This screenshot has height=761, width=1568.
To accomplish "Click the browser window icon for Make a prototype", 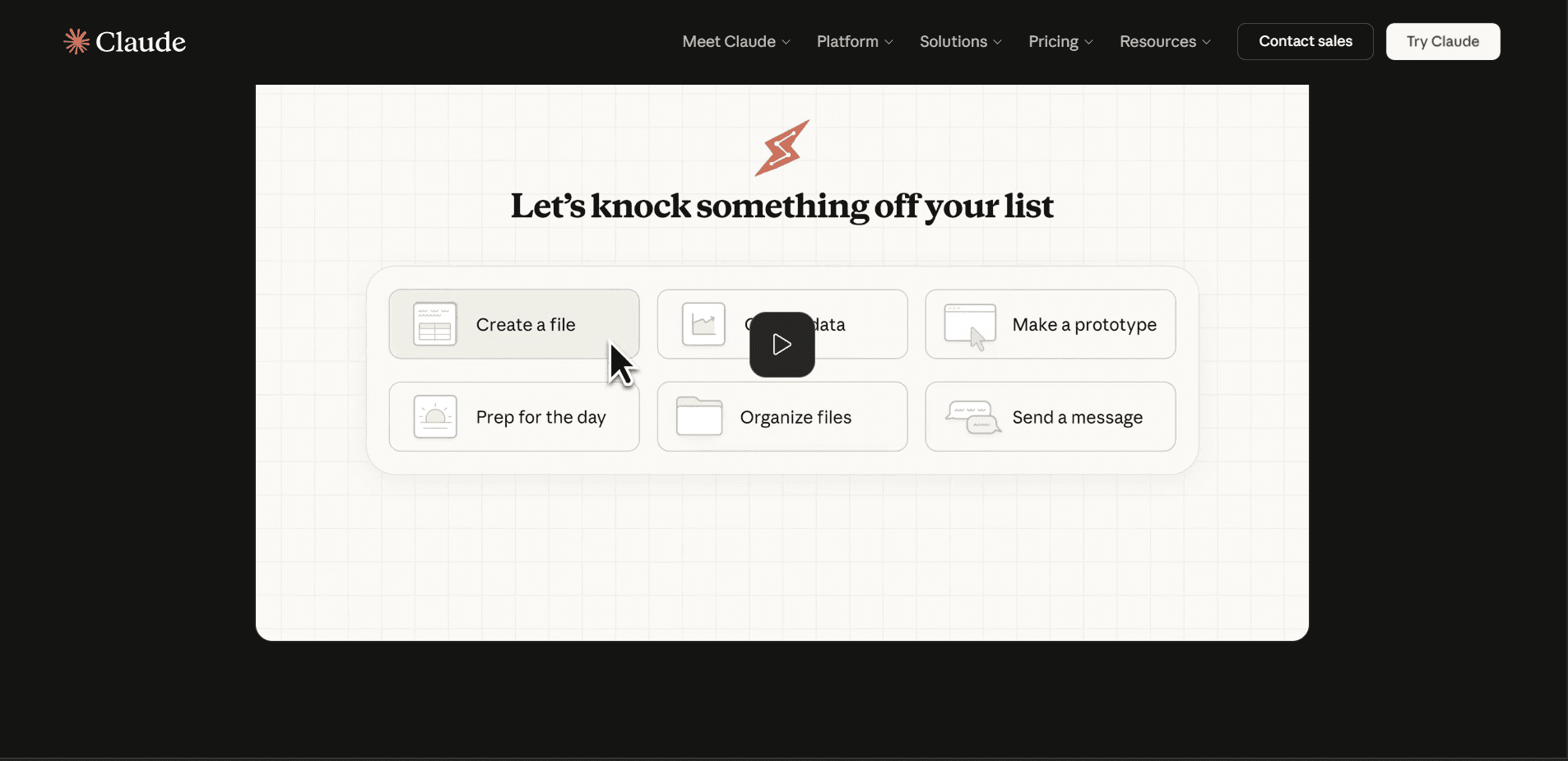I will (x=970, y=324).
